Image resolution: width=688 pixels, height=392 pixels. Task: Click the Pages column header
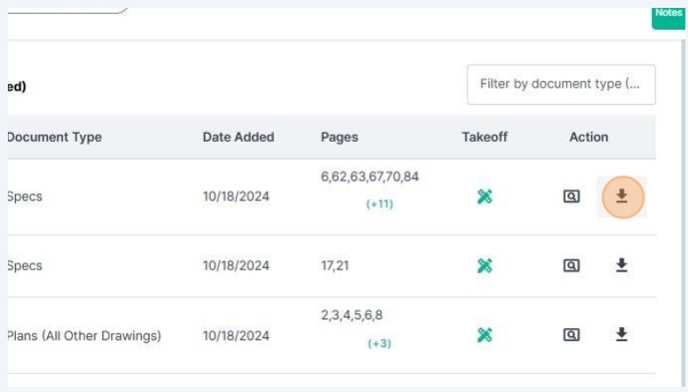point(339,137)
